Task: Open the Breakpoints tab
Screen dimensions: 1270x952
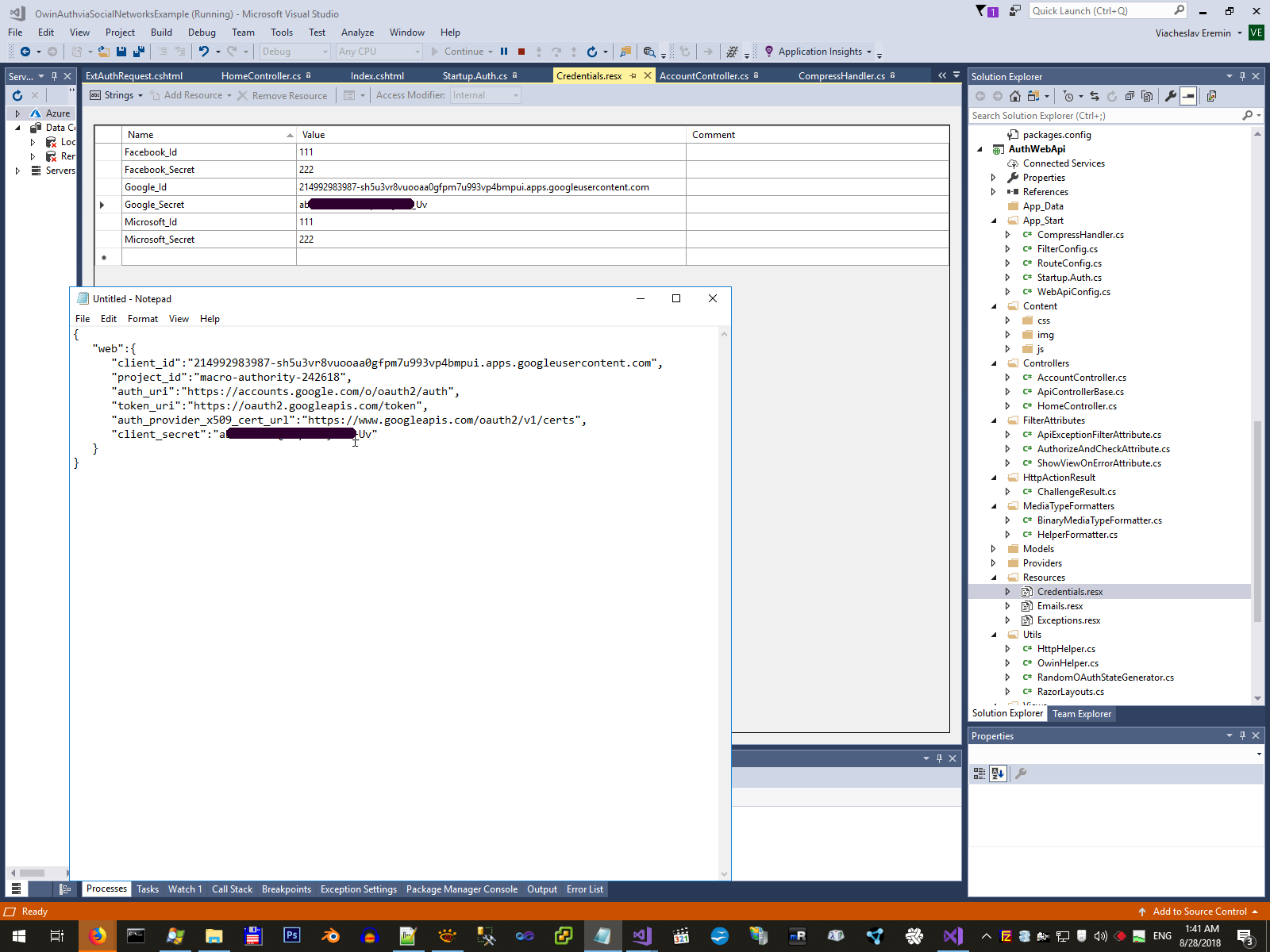Action: [x=287, y=889]
